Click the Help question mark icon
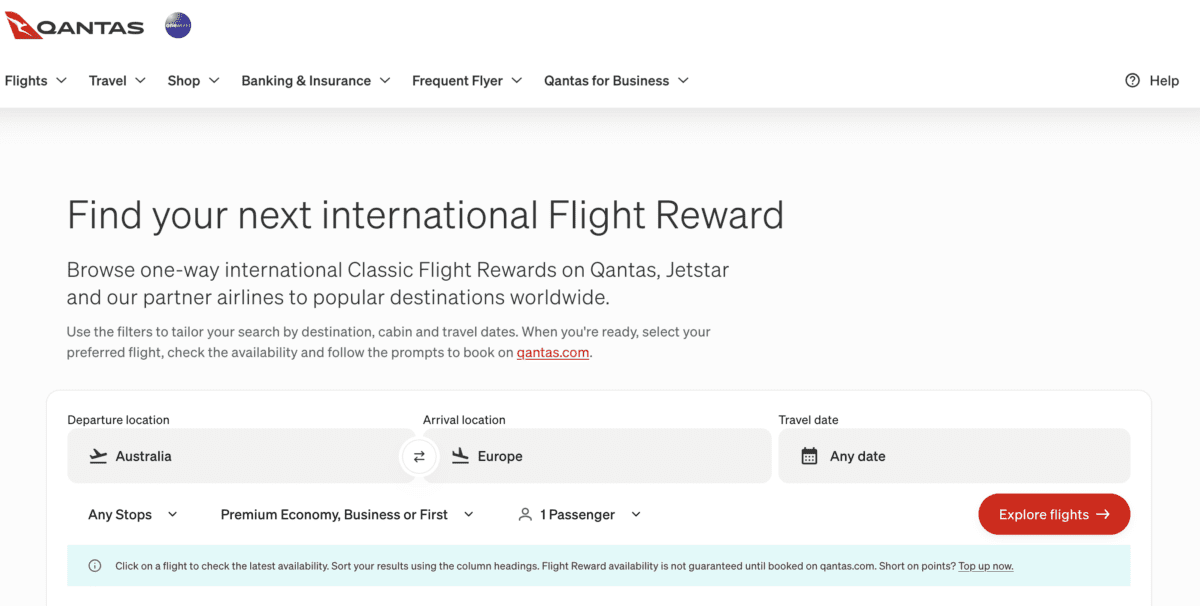 pos(1132,81)
